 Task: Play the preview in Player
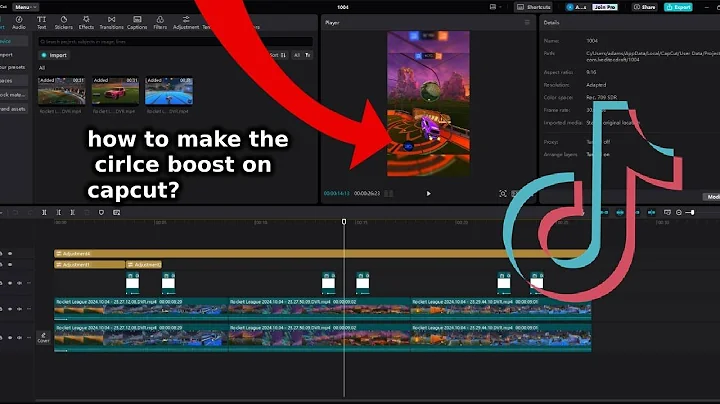428,193
